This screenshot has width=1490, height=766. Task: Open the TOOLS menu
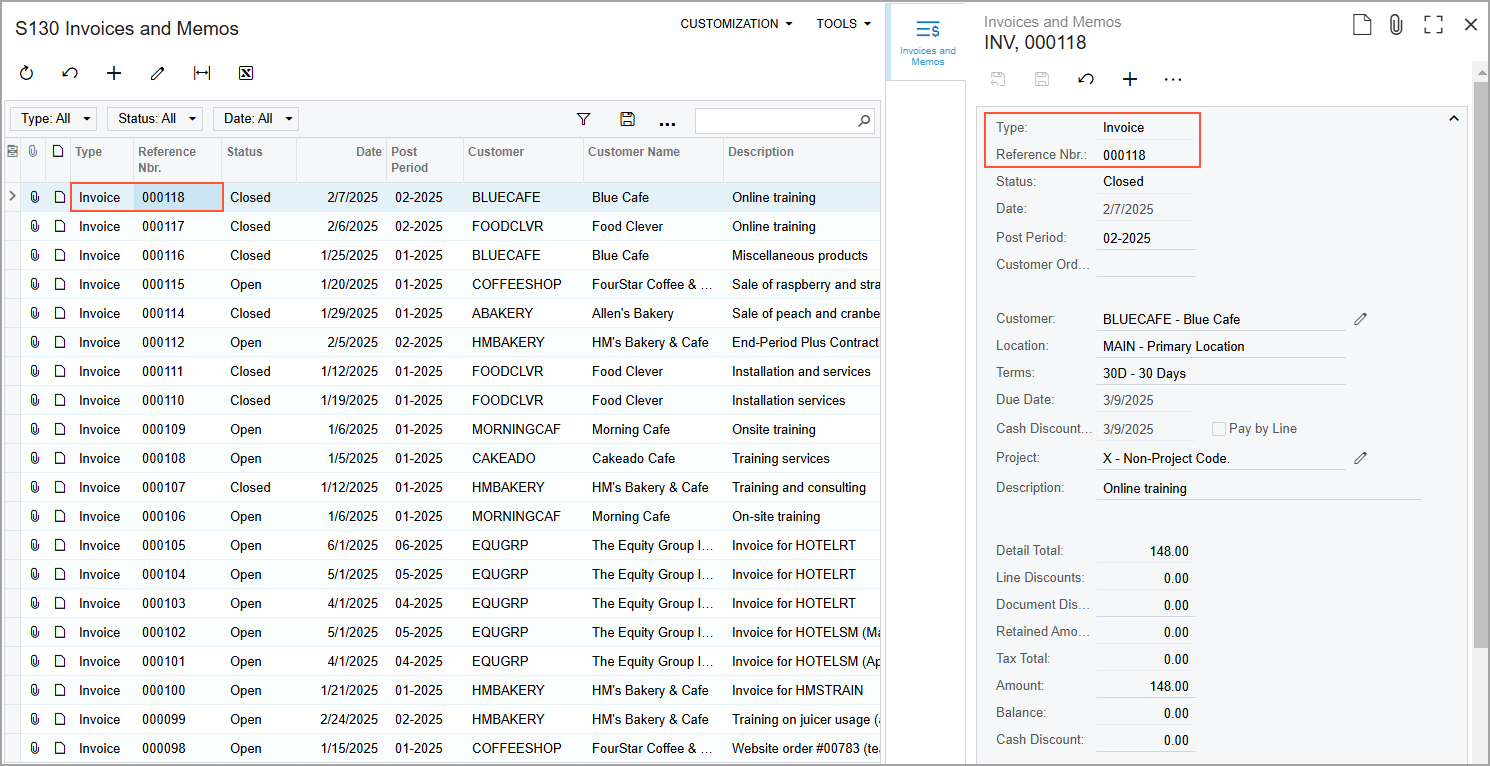coord(843,24)
